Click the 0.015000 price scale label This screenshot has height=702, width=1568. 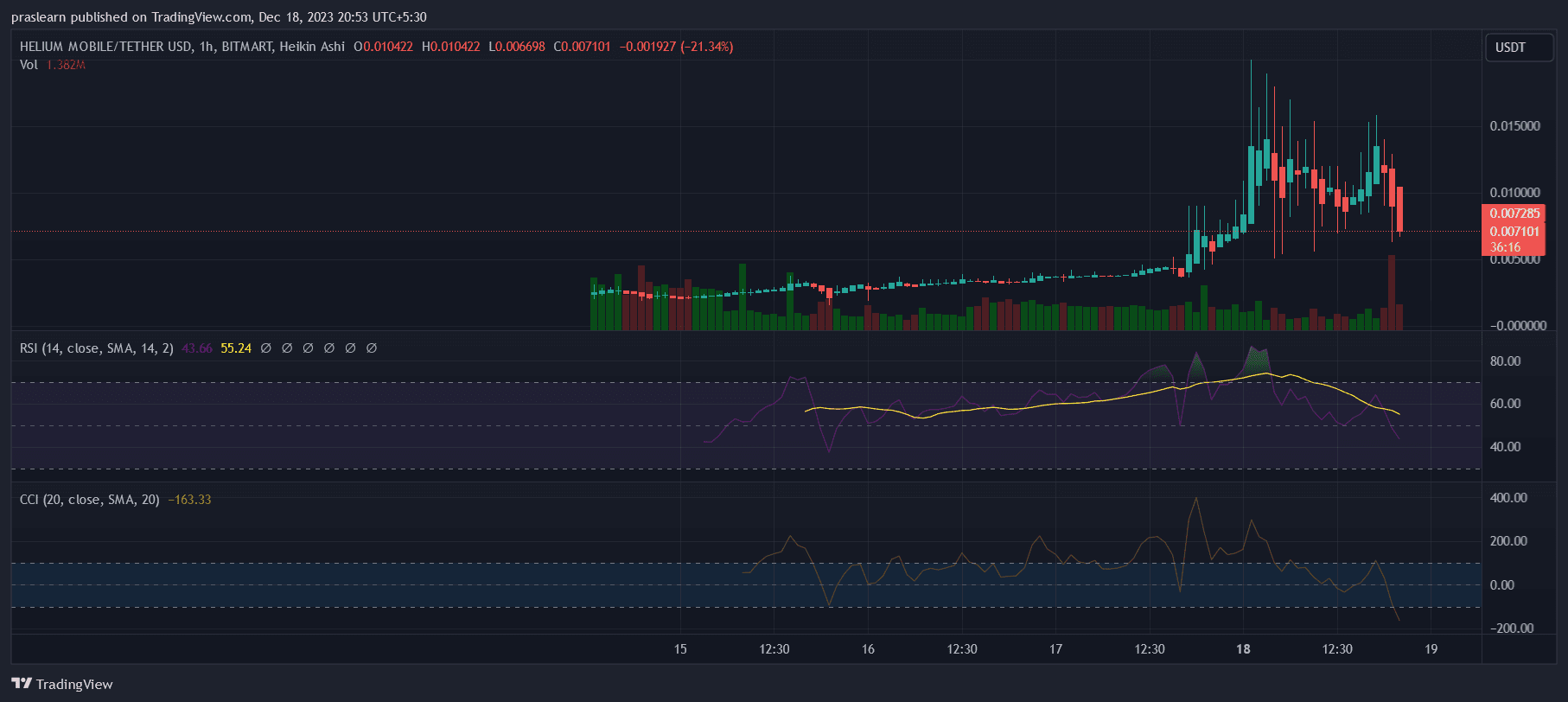tap(1514, 126)
